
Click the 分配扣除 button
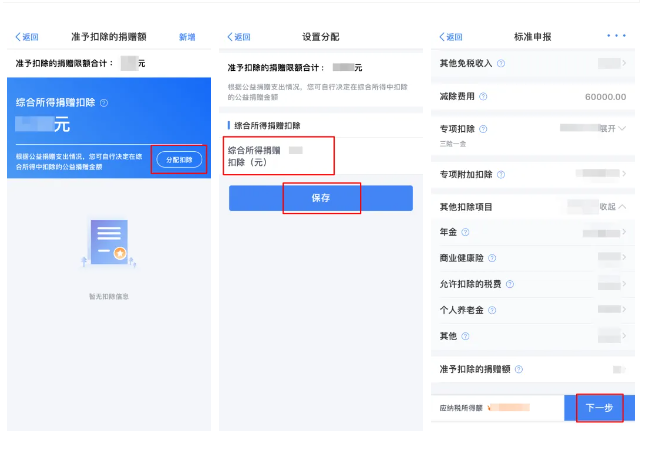(x=179, y=159)
